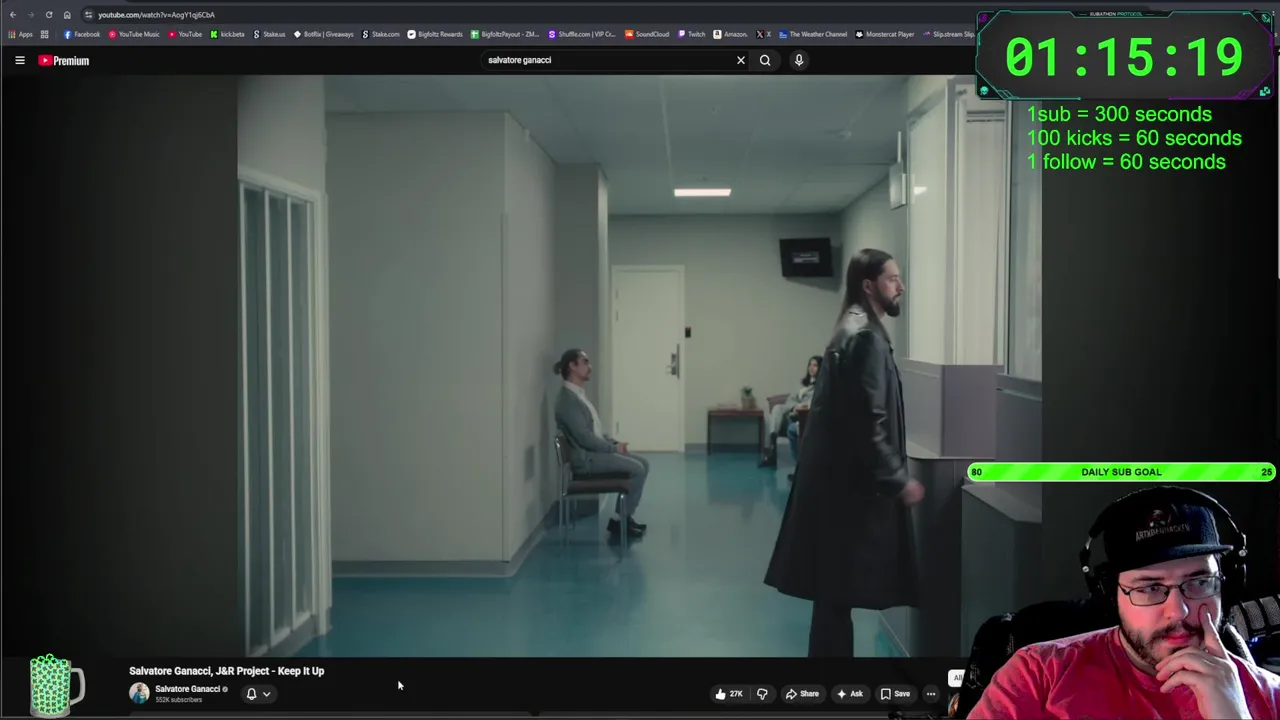Open the Facebook bookmark
This screenshot has height=720, width=1280.
coord(82,34)
